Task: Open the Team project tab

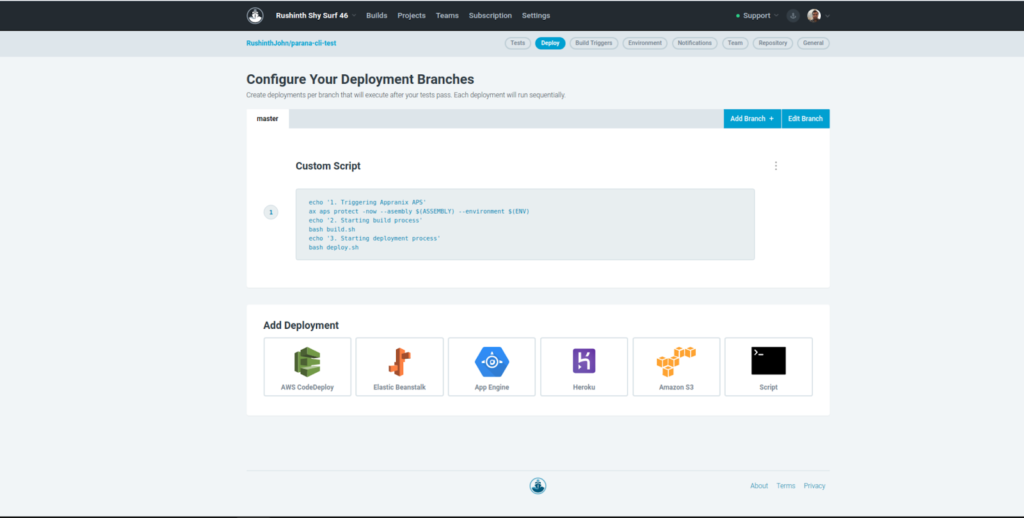Action: (735, 43)
